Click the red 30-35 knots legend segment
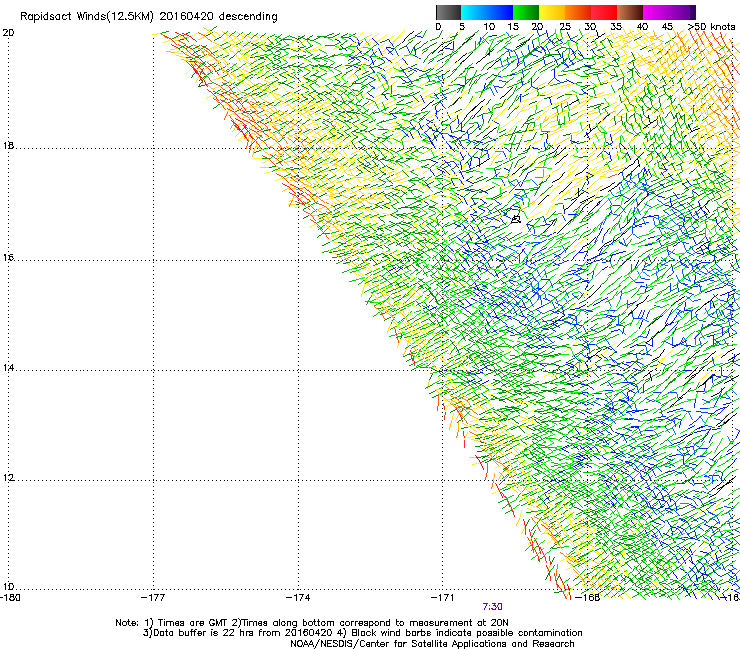Image resolution: width=740 pixels, height=650 pixels. 604,12
